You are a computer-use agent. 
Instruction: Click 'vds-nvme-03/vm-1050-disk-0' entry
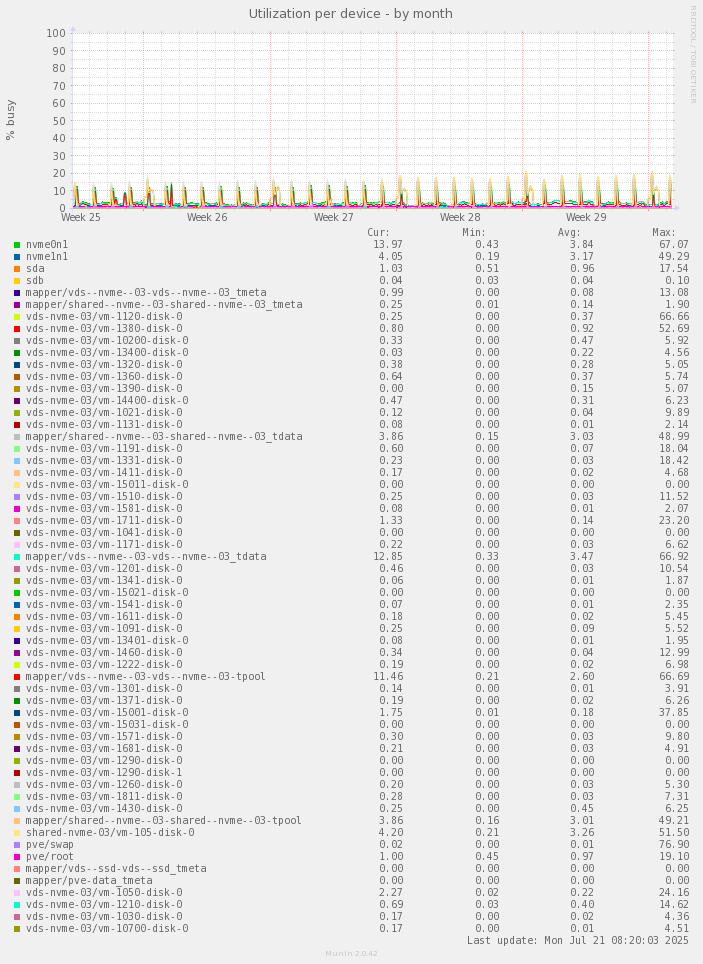(104, 892)
